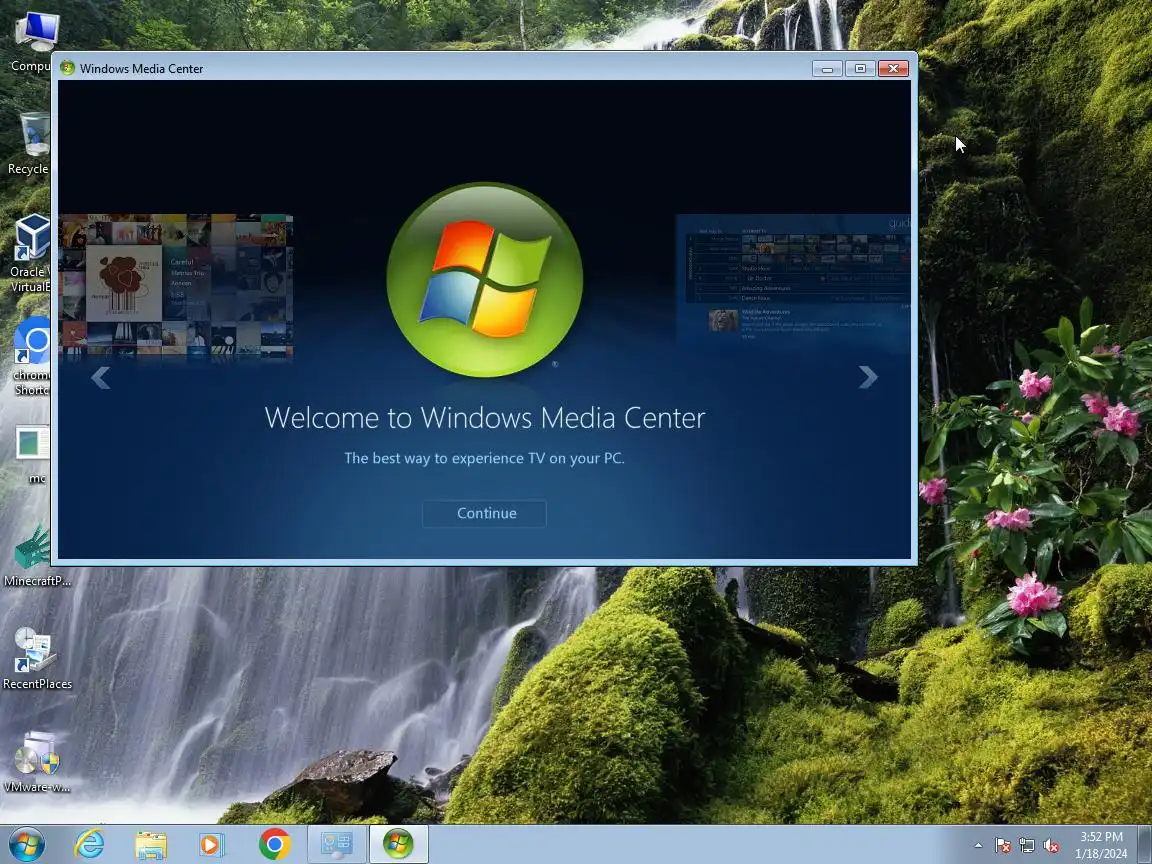Viewport: 1152px width, 864px height.
Task: Maximize the Windows Media Center window
Action: [x=860, y=68]
